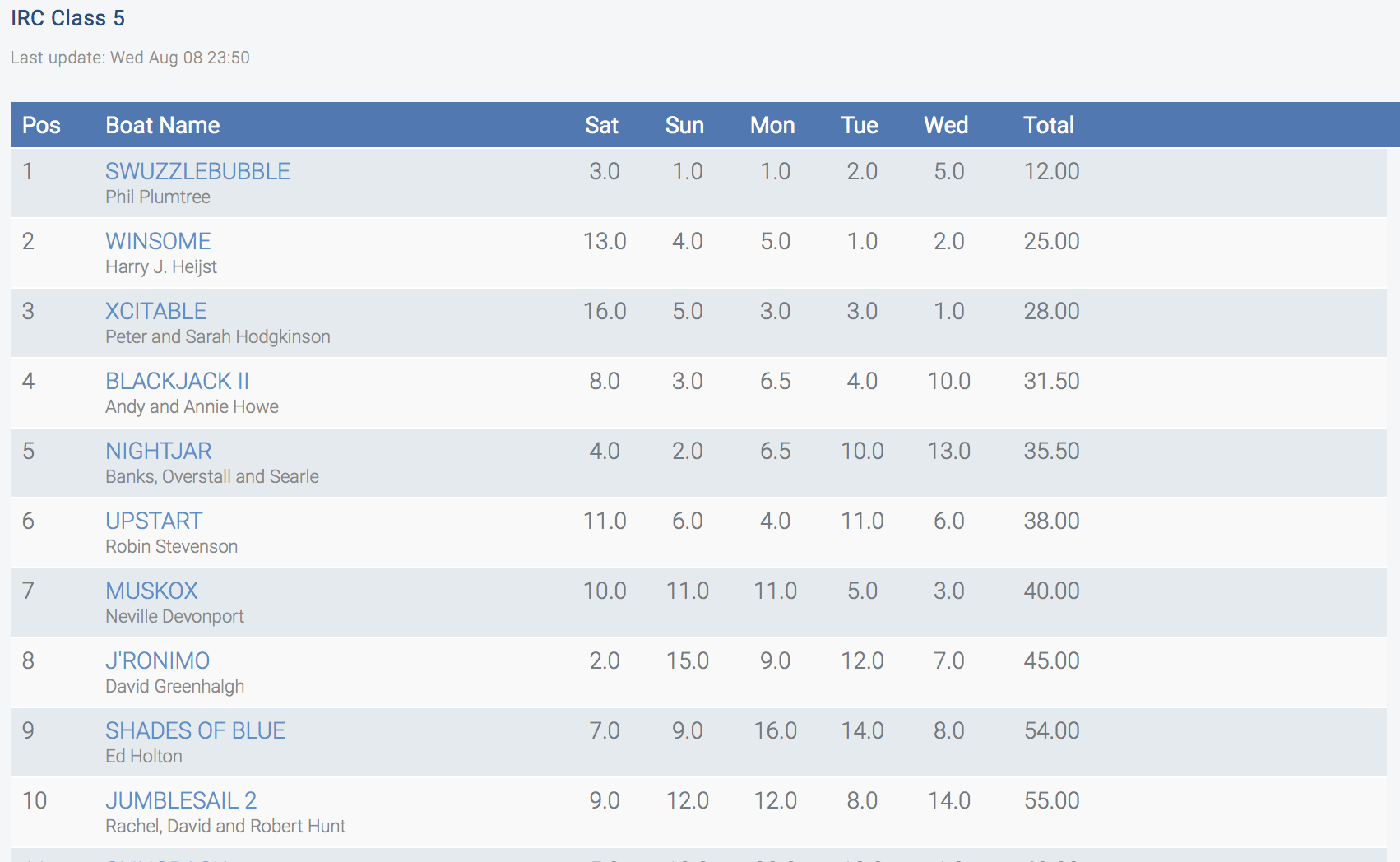Click SHADES OF BLUE Monday score 16.0
1400x862 pixels.
775,730
